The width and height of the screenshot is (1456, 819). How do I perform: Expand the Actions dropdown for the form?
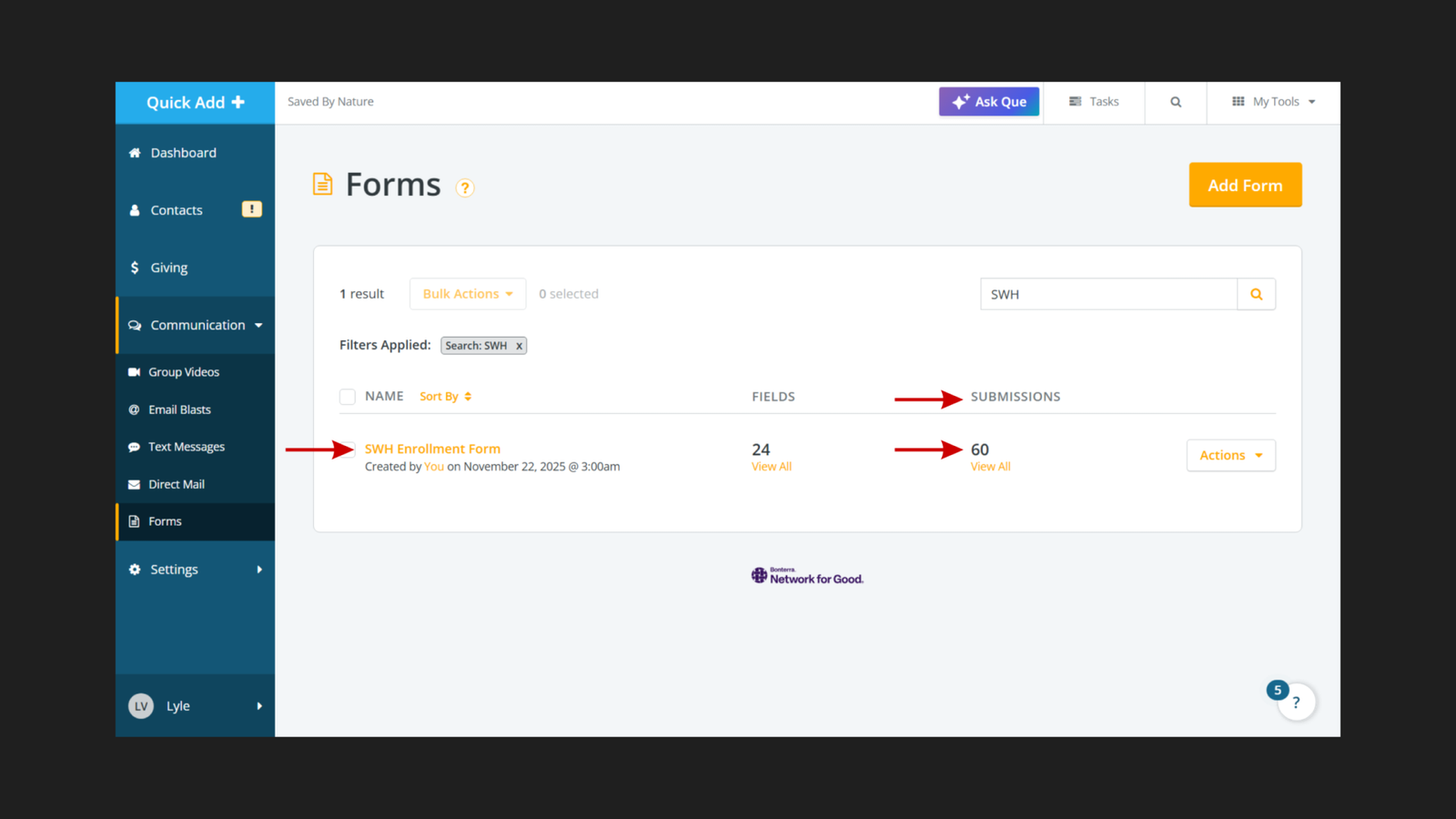click(1230, 455)
